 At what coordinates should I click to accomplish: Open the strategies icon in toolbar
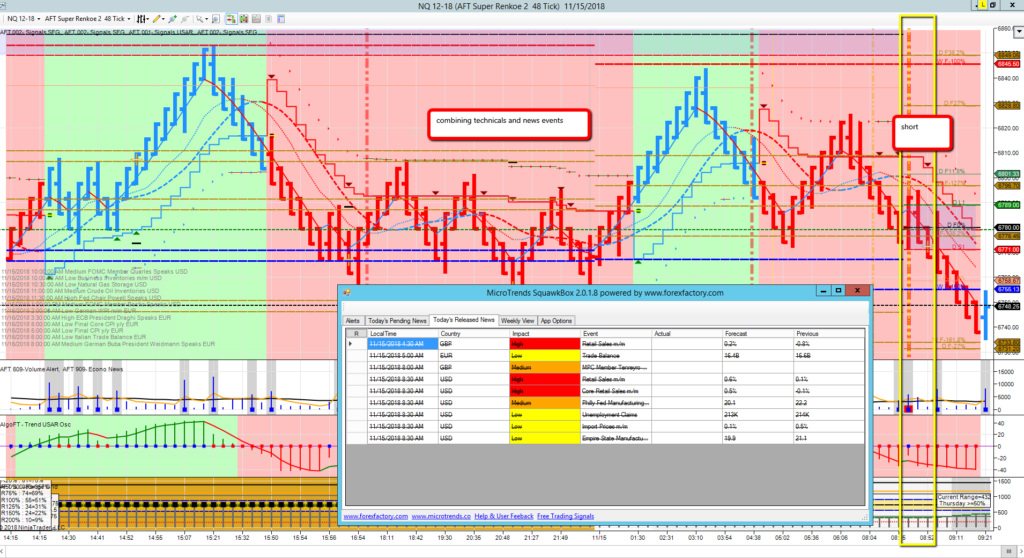[268, 19]
